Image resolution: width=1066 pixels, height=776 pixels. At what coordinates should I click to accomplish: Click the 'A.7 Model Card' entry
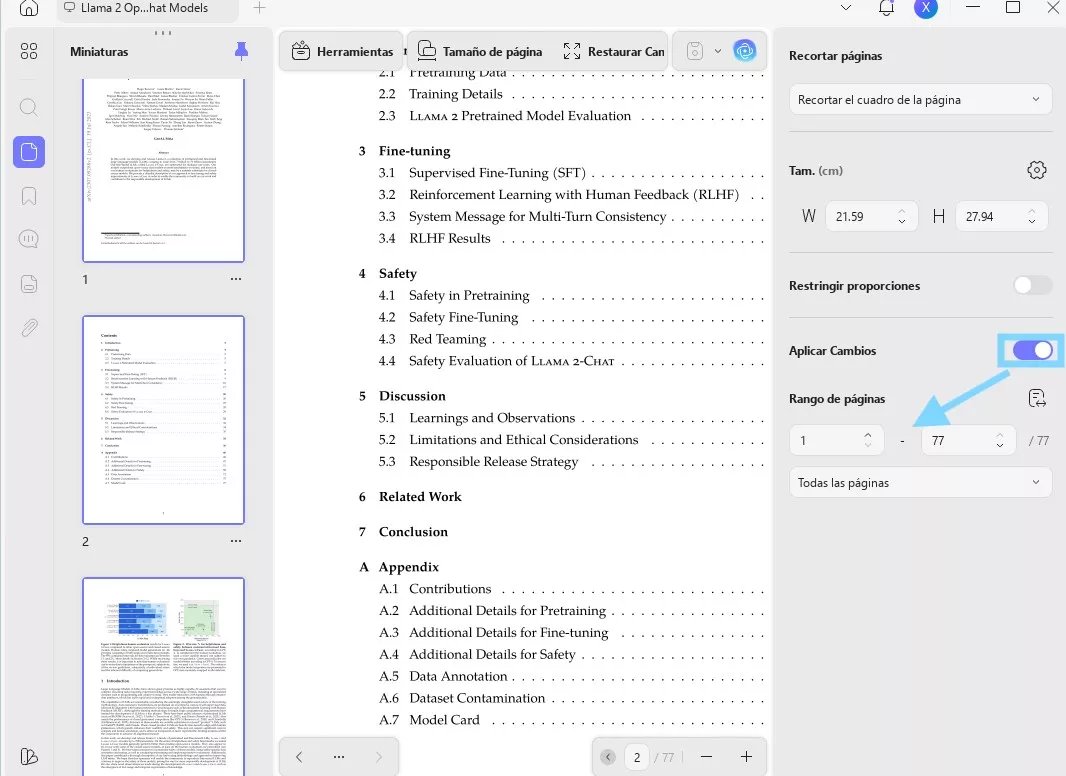(x=429, y=720)
